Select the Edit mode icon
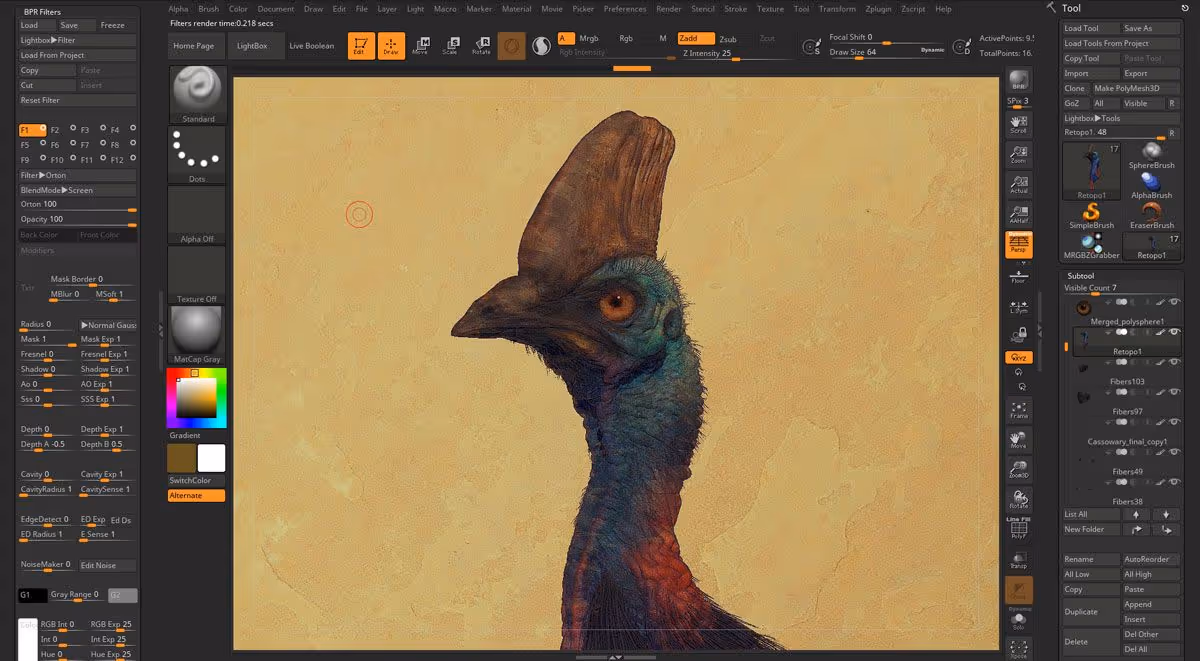The image size is (1200, 661). pyautogui.click(x=361, y=46)
